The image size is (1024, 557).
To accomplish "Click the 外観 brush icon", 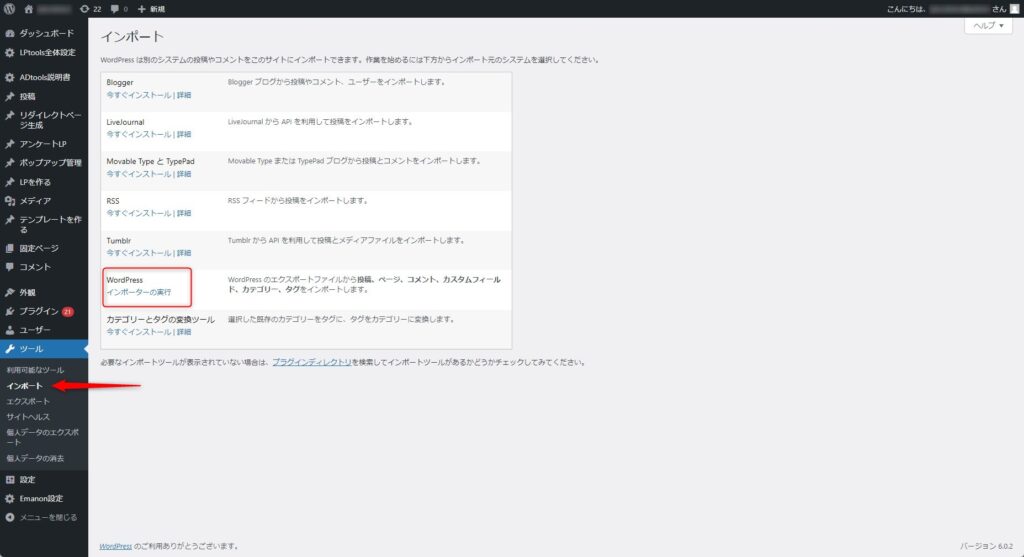I will point(9,293).
